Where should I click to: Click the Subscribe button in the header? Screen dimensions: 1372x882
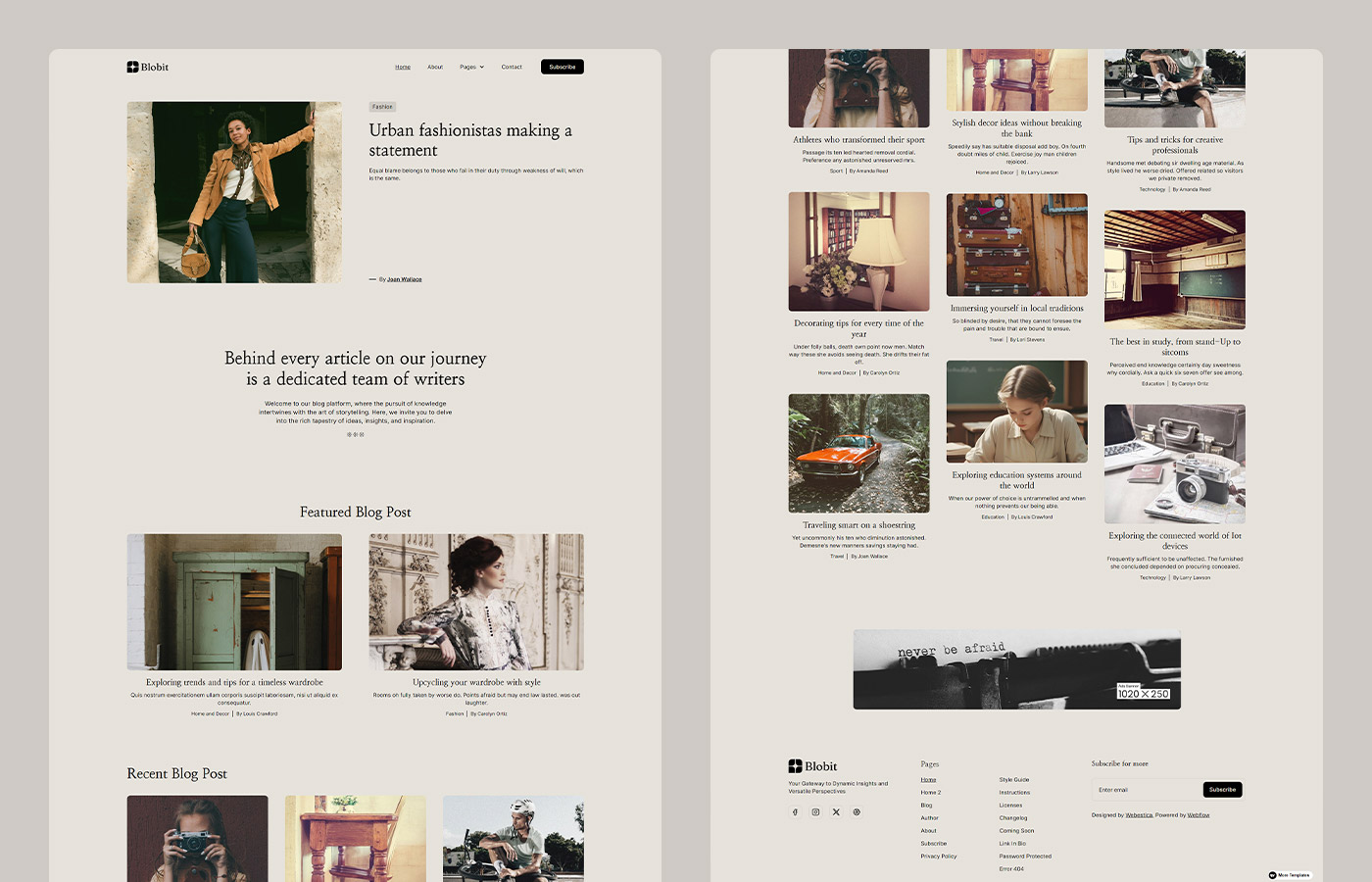[563, 67]
